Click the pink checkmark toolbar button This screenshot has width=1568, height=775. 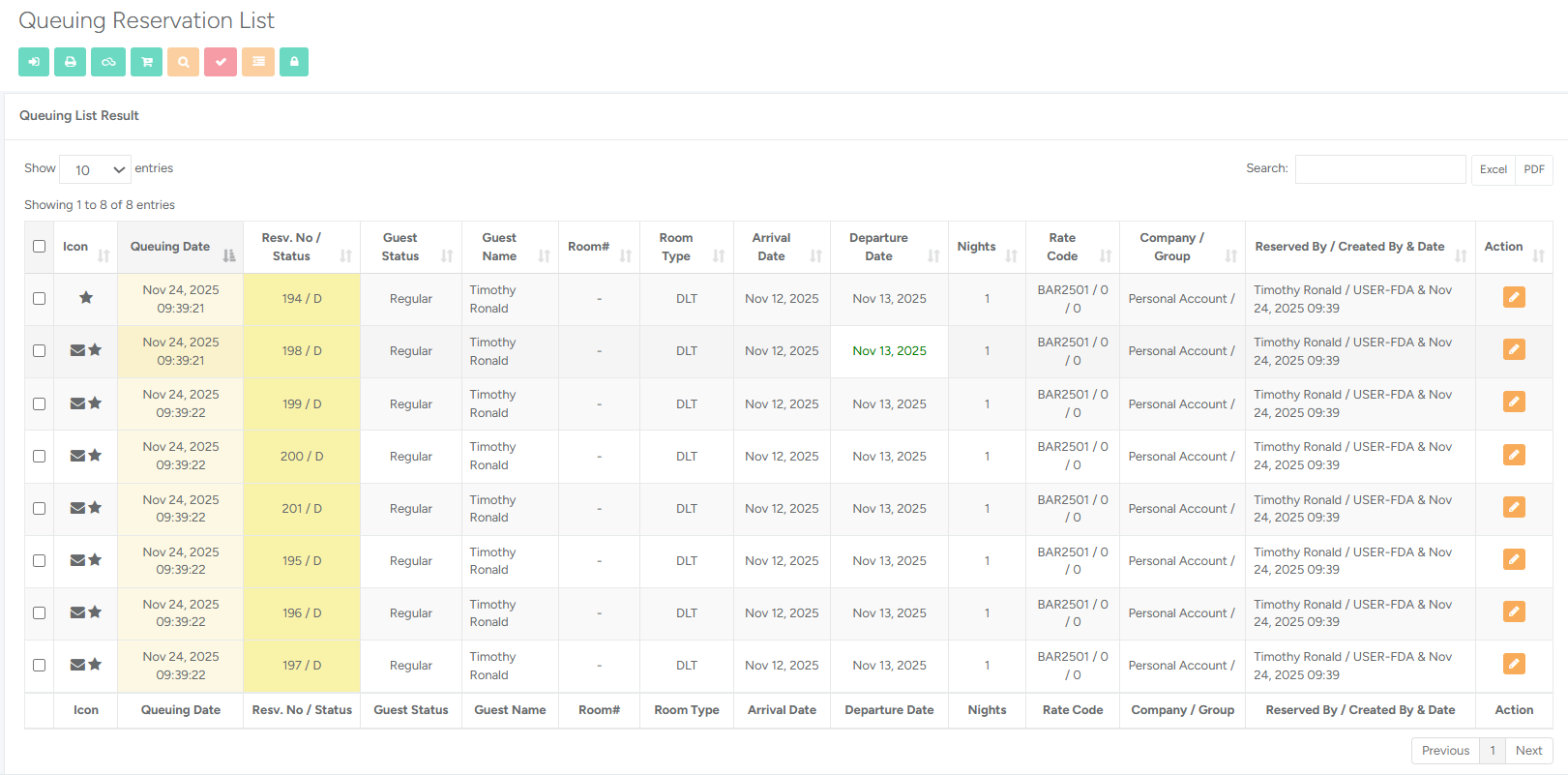[221, 62]
